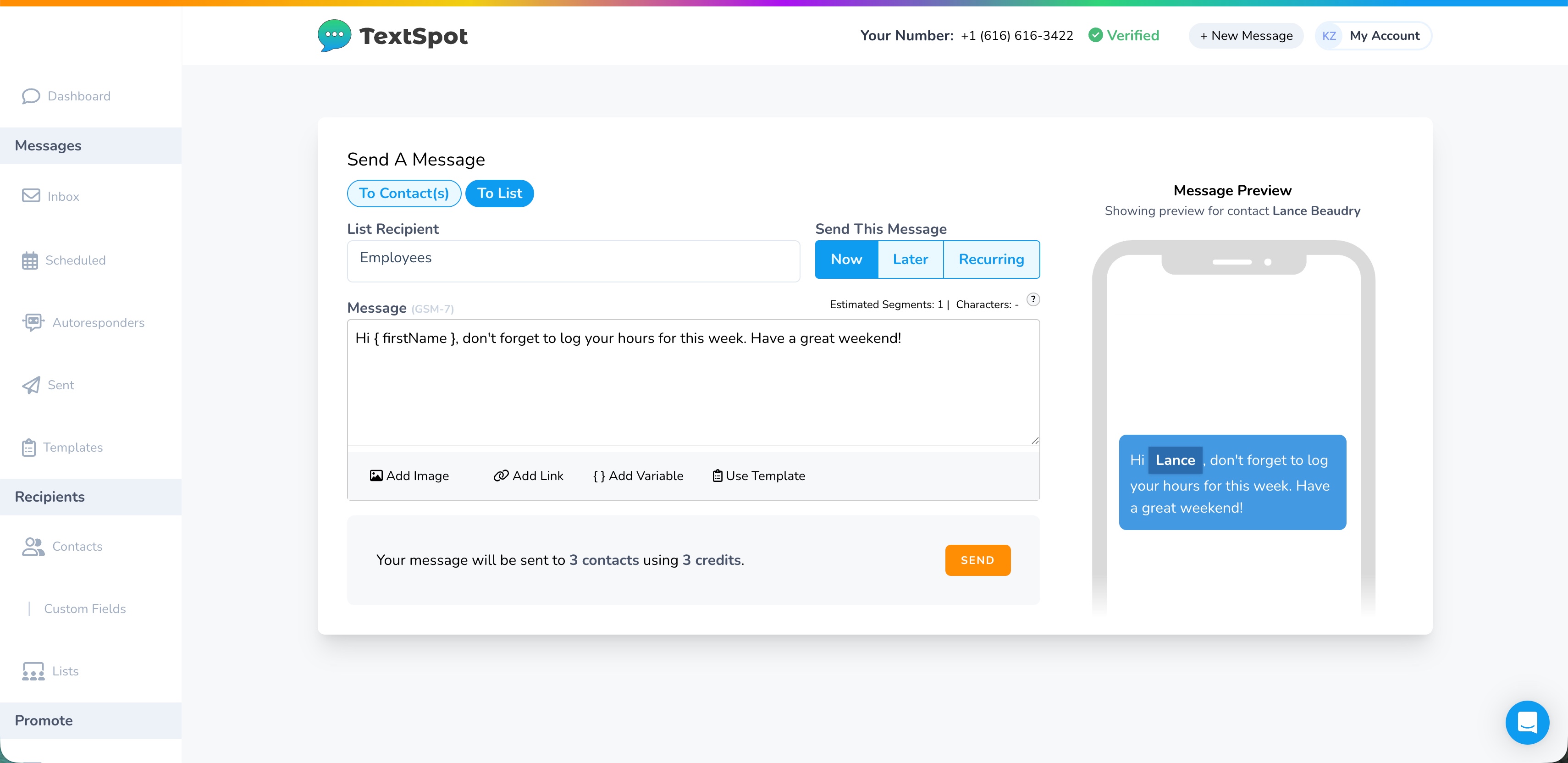Select Later for message timing
The height and width of the screenshot is (763, 1568).
tap(910, 259)
